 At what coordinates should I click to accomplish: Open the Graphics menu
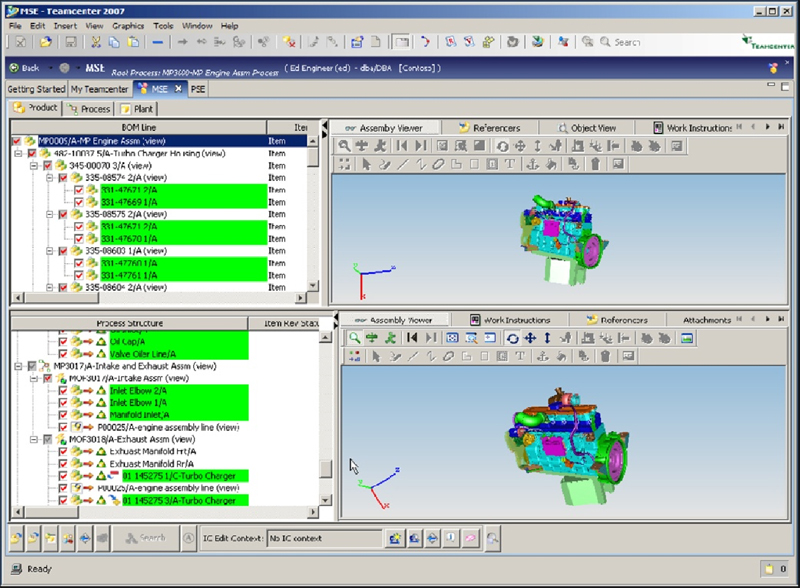pos(128,26)
